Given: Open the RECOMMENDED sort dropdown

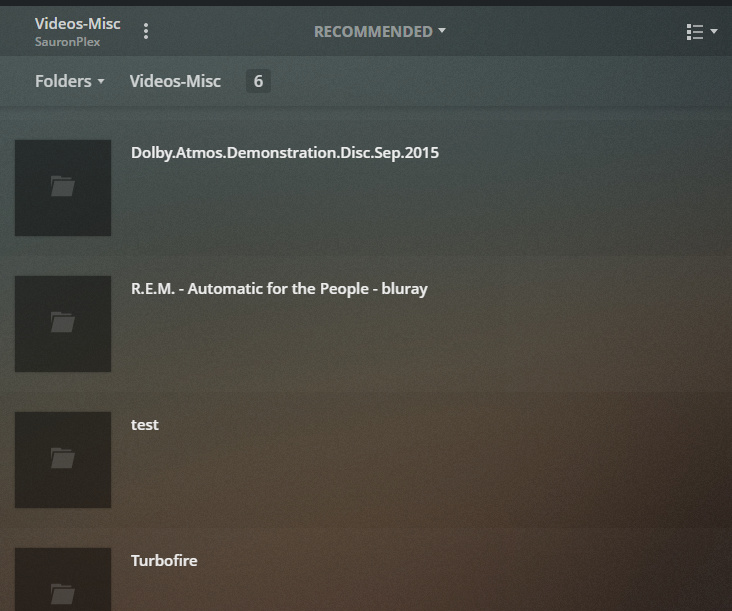Looking at the screenshot, I should 380,31.
